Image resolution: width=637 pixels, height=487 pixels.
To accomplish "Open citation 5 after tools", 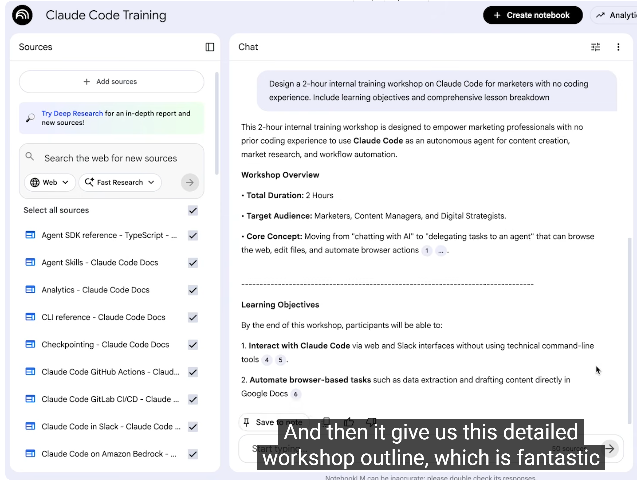I will (280, 360).
